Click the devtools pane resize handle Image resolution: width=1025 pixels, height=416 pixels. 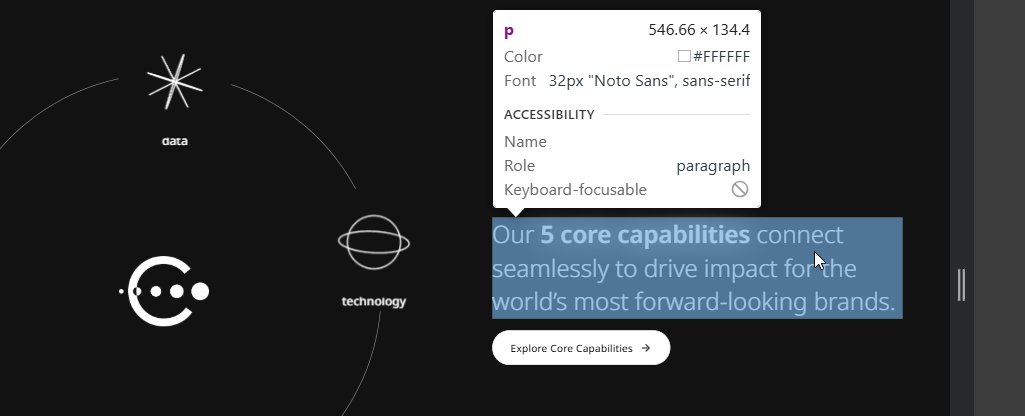tap(961, 284)
